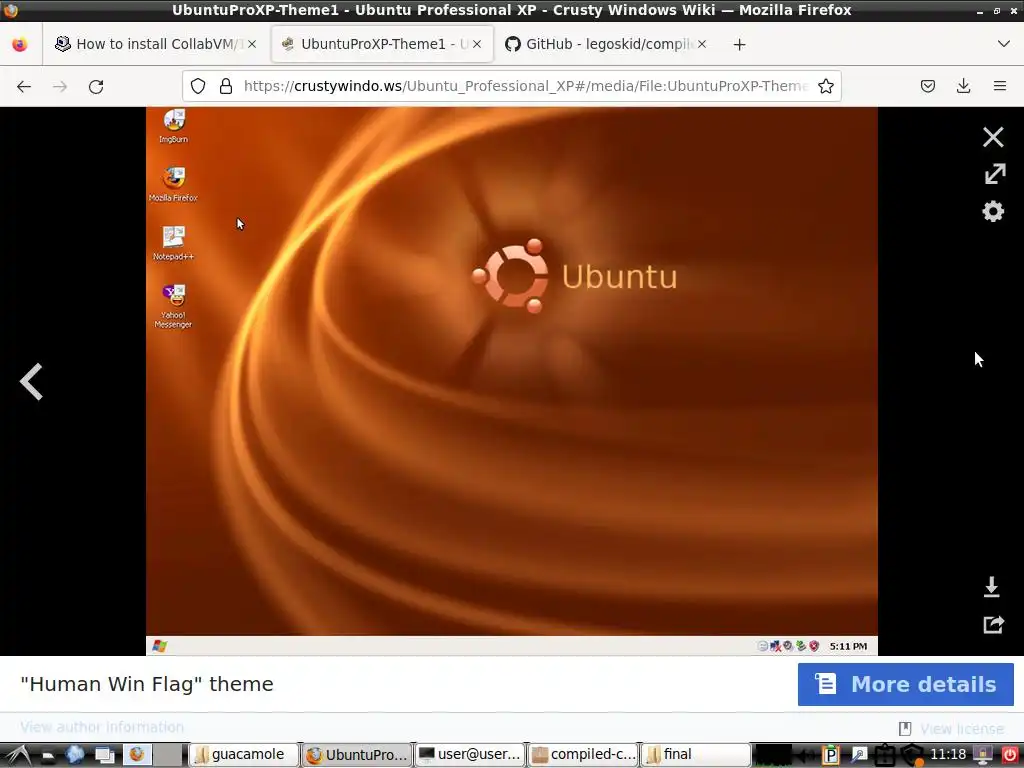
Task: Open media viewer options gear icon
Action: pos(993,211)
